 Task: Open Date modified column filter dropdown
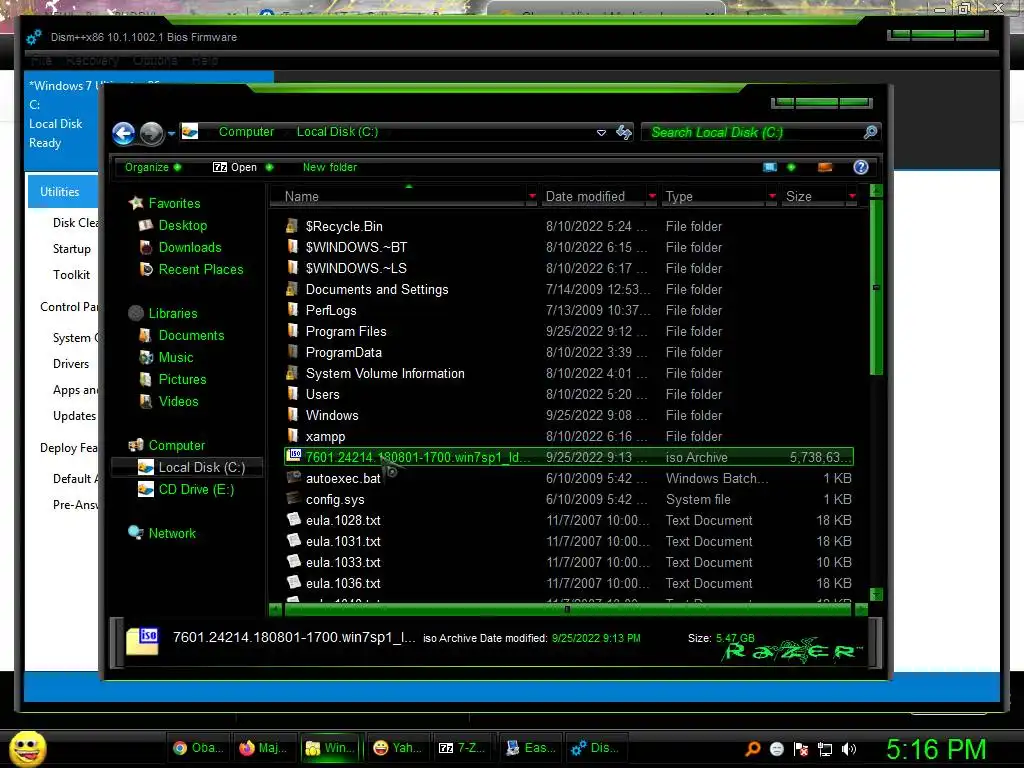[x=652, y=197]
